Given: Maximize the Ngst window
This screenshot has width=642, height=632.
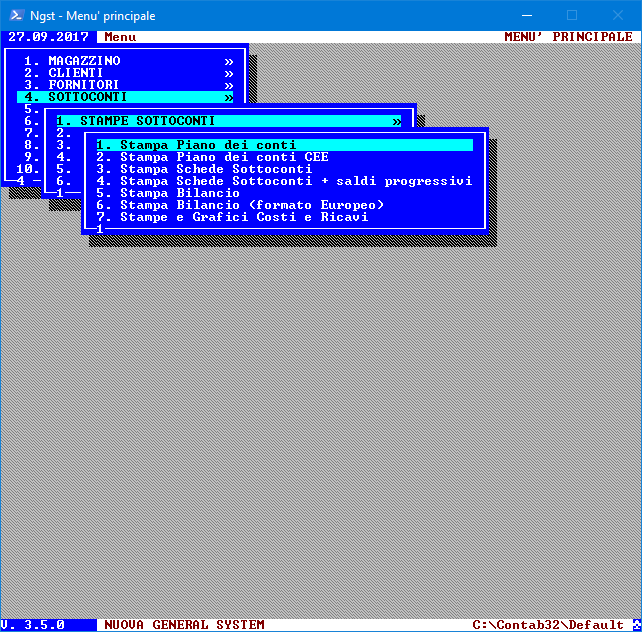Looking at the screenshot, I should coord(572,15).
